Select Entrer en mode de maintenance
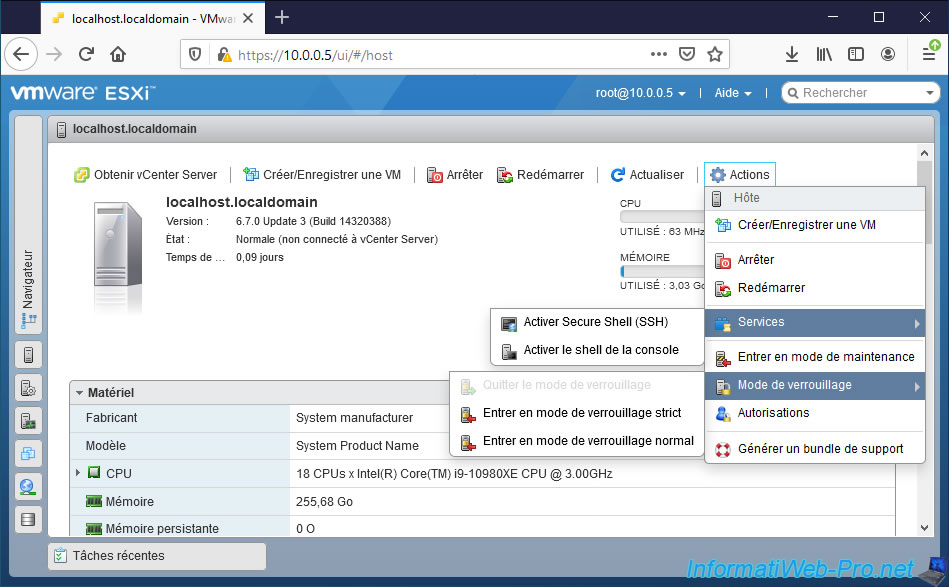The width and height of the screenshot is (949, 587). coord(825,357)
